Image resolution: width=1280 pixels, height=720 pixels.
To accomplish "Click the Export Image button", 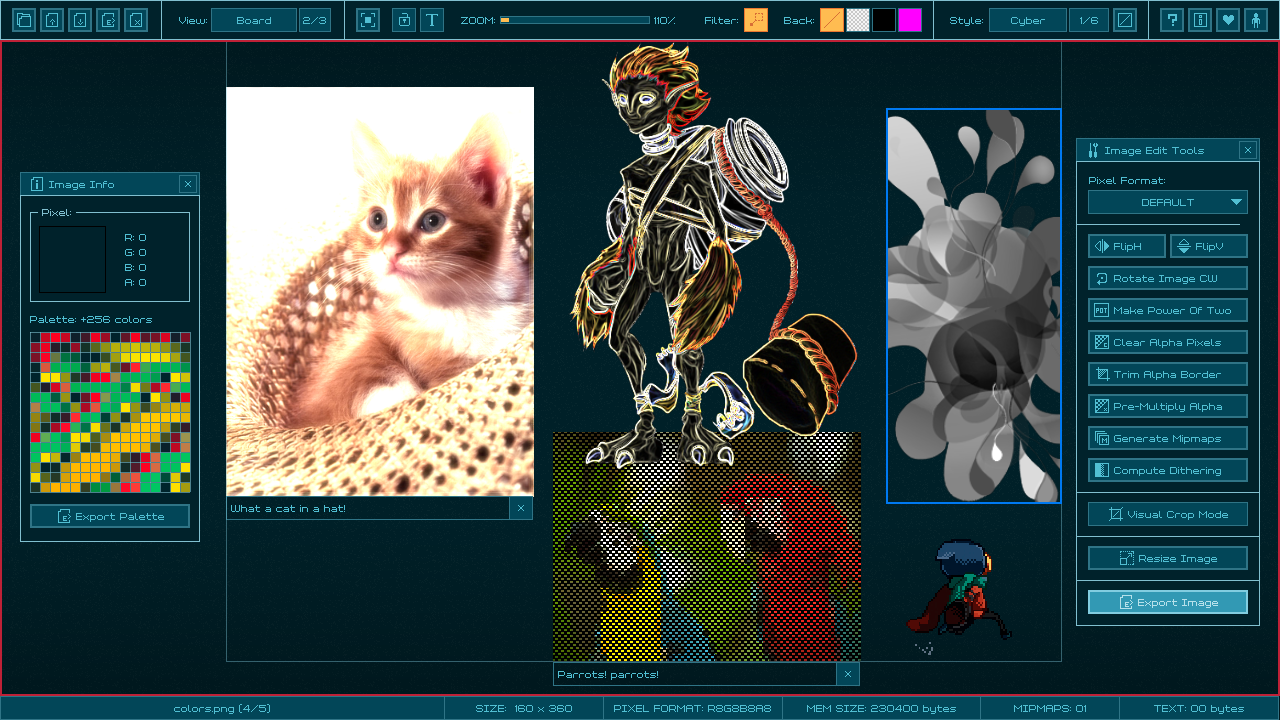I will pos(1168,602).
